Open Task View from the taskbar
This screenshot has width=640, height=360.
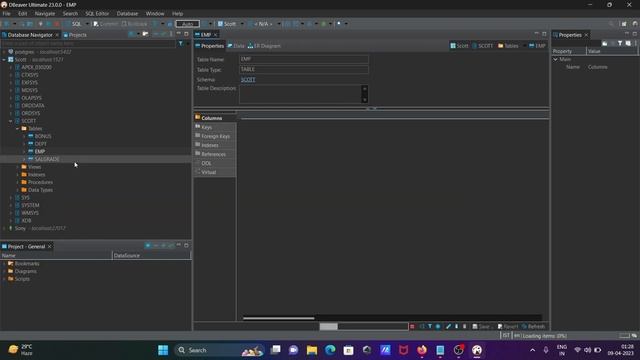click(x=276, y=350)
